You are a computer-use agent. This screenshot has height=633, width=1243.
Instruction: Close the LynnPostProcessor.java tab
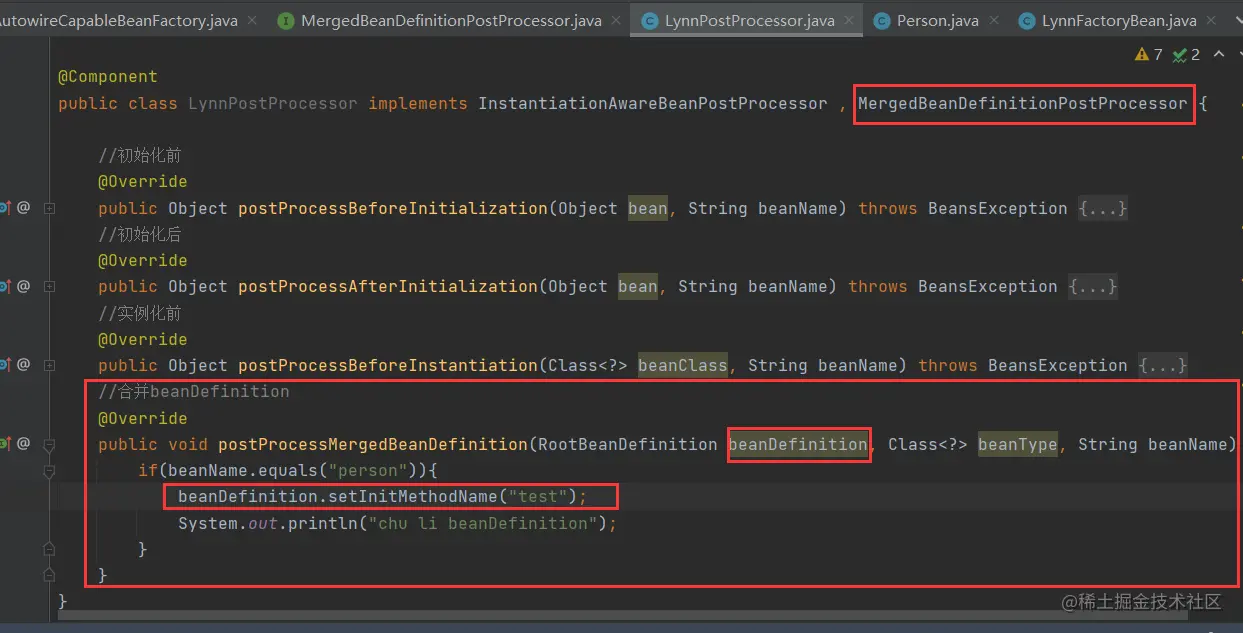[x=848, y=20]
